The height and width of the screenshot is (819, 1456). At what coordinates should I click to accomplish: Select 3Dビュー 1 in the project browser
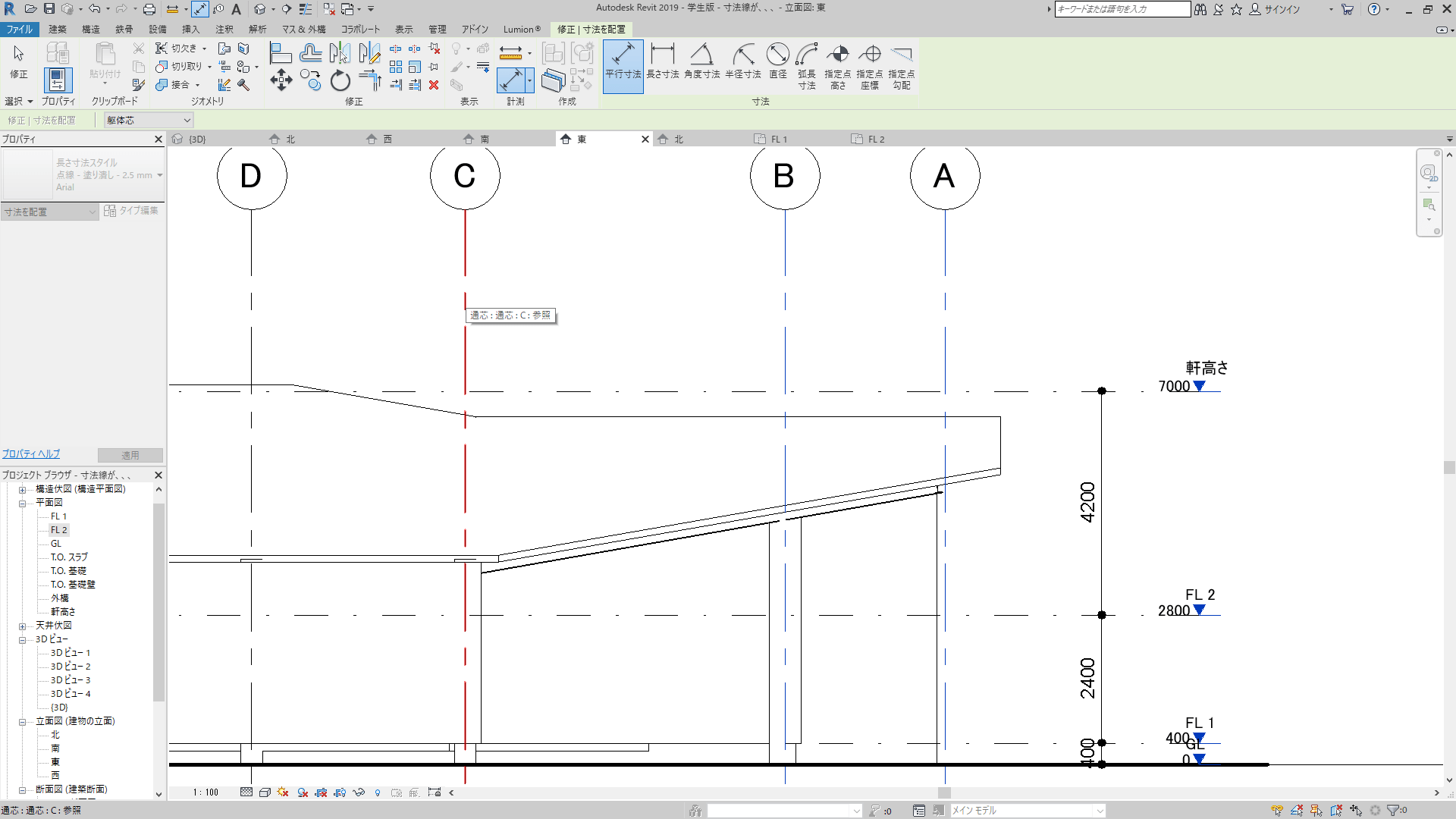click(71, 653)
